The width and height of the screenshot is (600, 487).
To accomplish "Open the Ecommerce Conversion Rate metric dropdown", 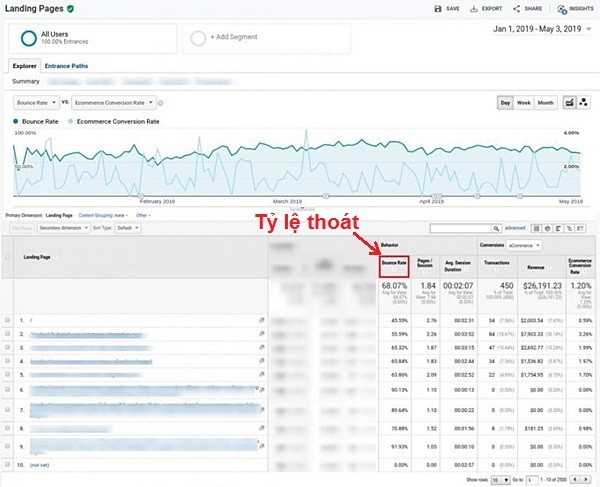I will click(x=114, y=103).
